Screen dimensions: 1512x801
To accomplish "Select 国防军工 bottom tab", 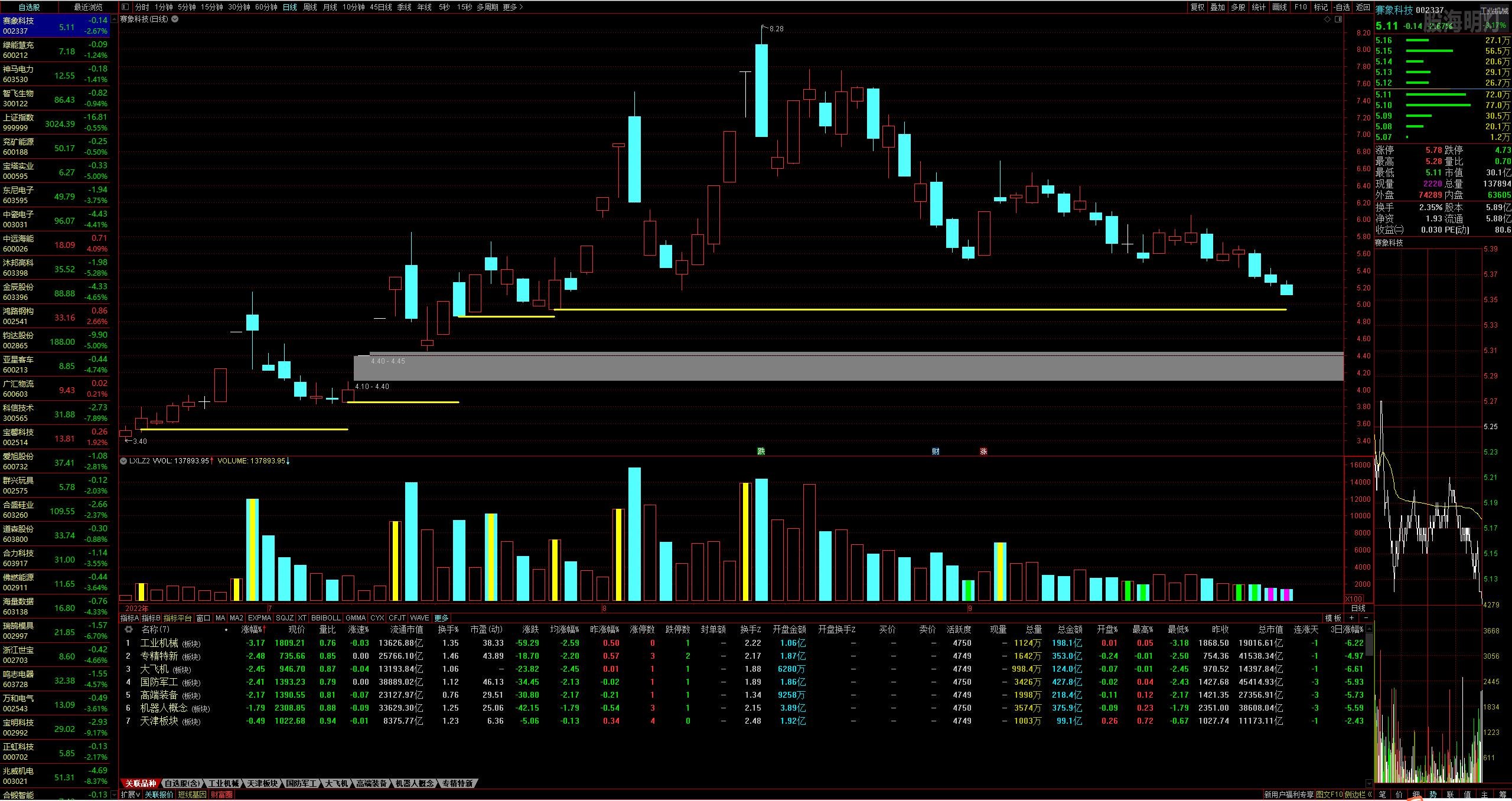I will tap(301, 783).
